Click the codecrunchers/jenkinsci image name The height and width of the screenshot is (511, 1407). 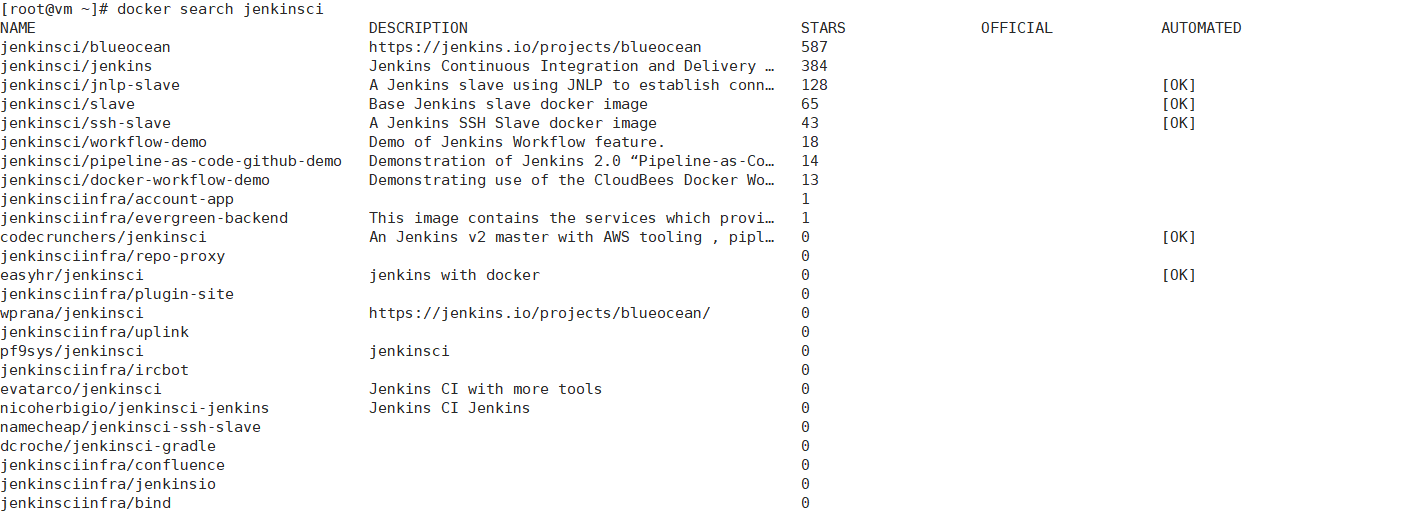pyautogui.click(x=103, y=237)
